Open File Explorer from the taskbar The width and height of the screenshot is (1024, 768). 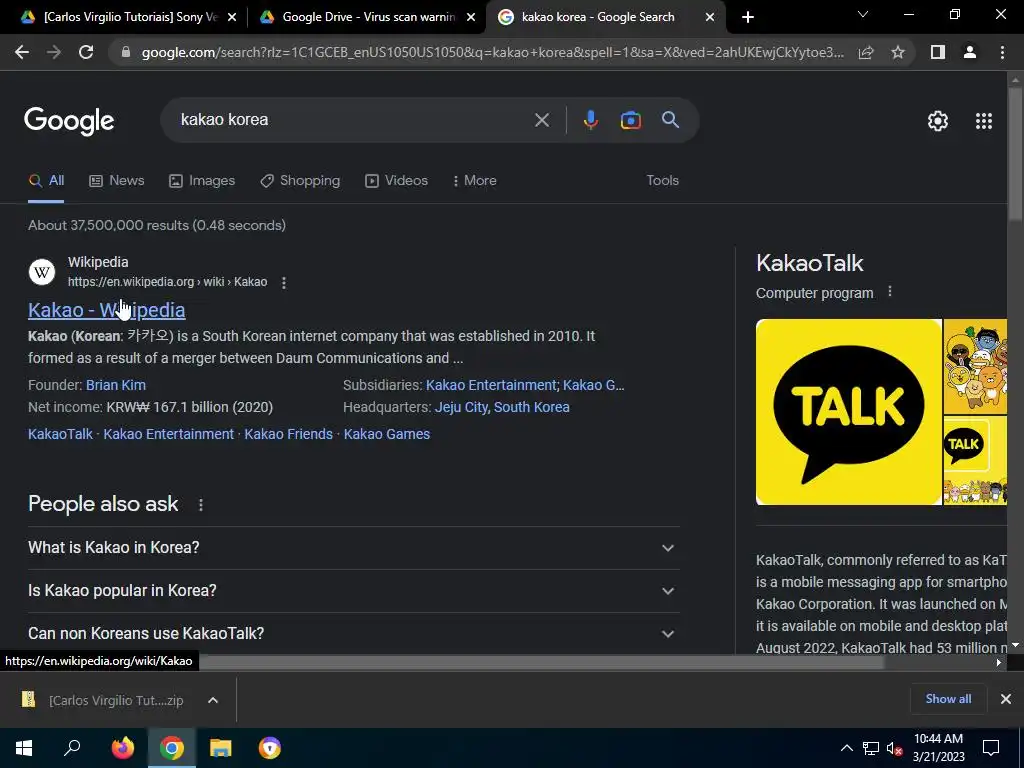[x=221, y=748]
